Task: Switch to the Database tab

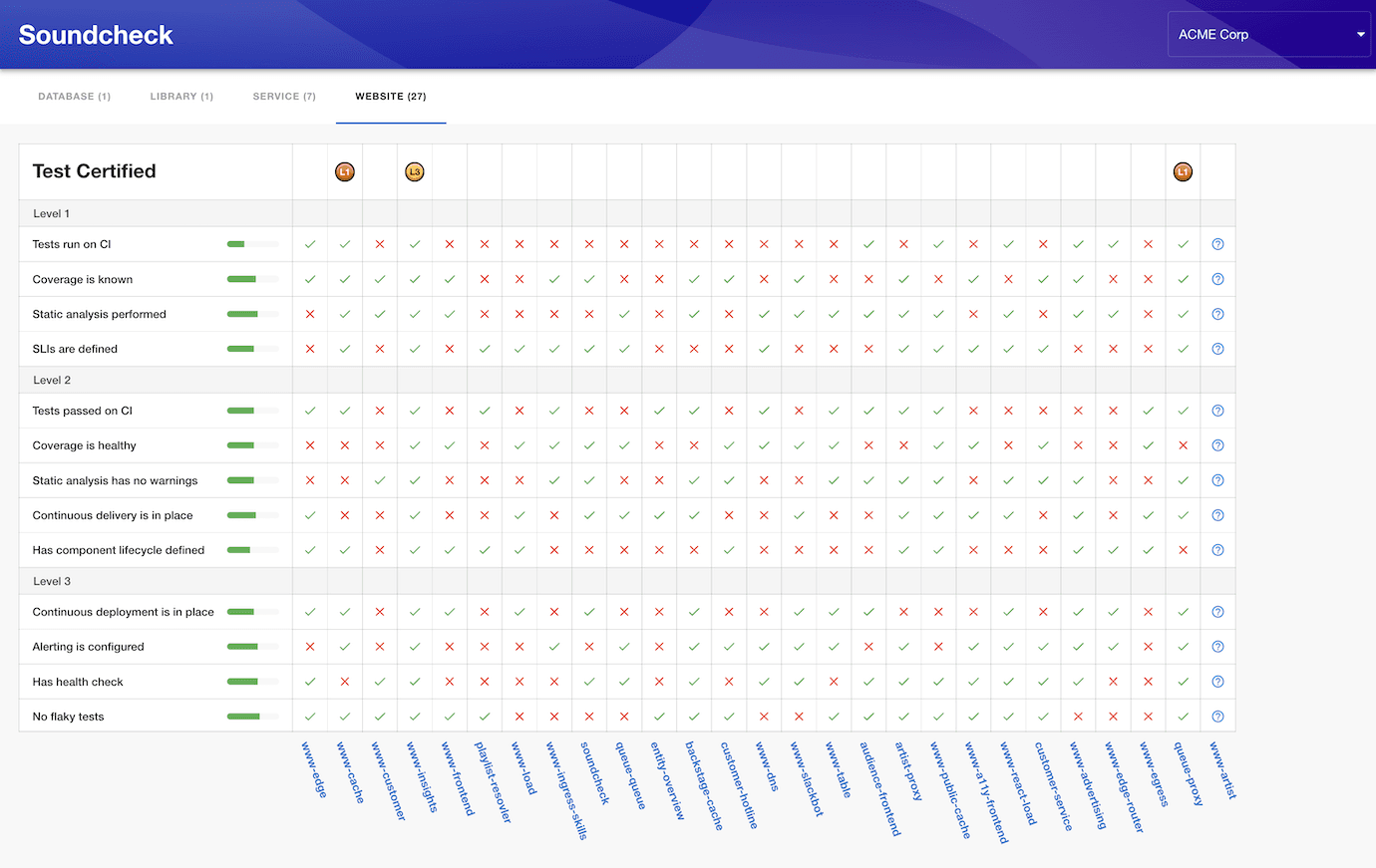Action: point(74,97)
